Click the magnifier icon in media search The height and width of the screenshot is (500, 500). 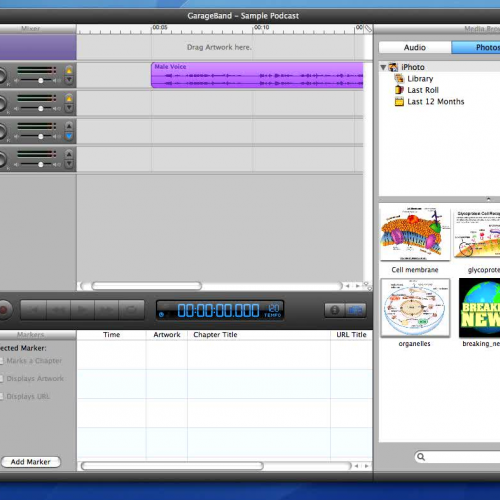[421, 457]
